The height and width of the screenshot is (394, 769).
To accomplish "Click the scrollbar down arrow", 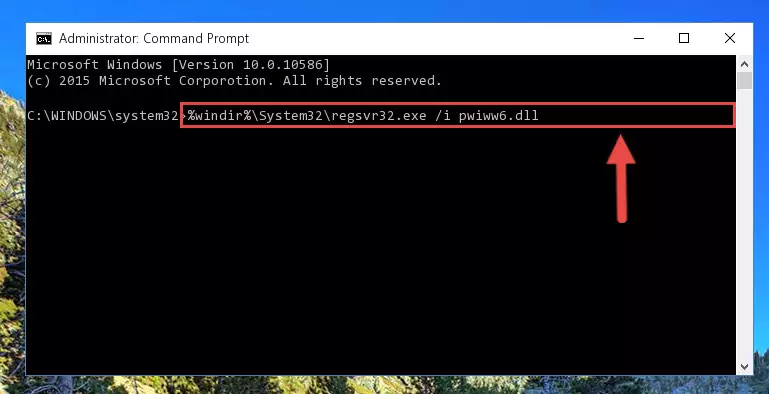I will 744,367.
